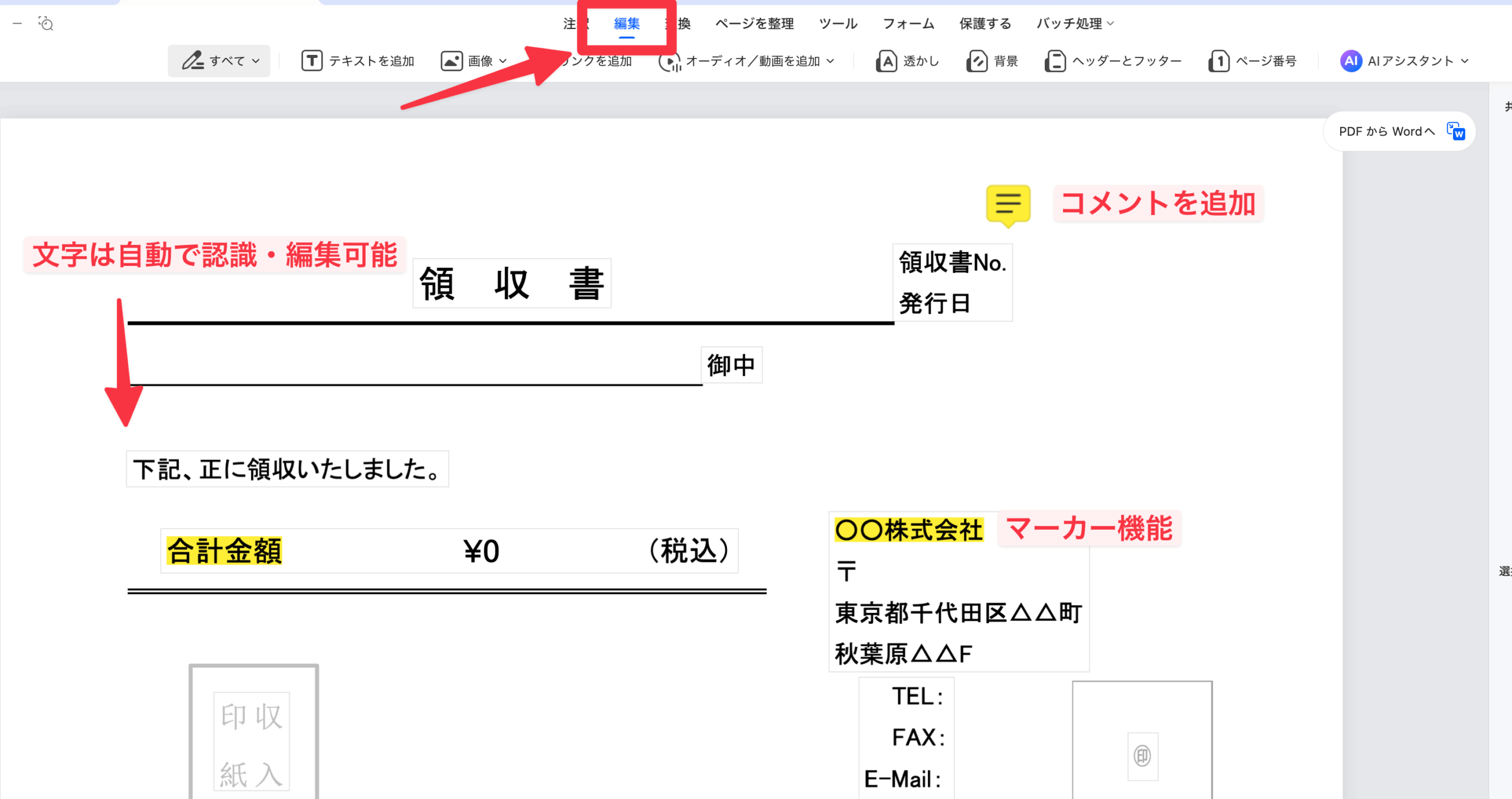Expand the AIアシスタント dropdown chevron
This screenshot has height=799, width=1512.
[x=1465, y=61]
